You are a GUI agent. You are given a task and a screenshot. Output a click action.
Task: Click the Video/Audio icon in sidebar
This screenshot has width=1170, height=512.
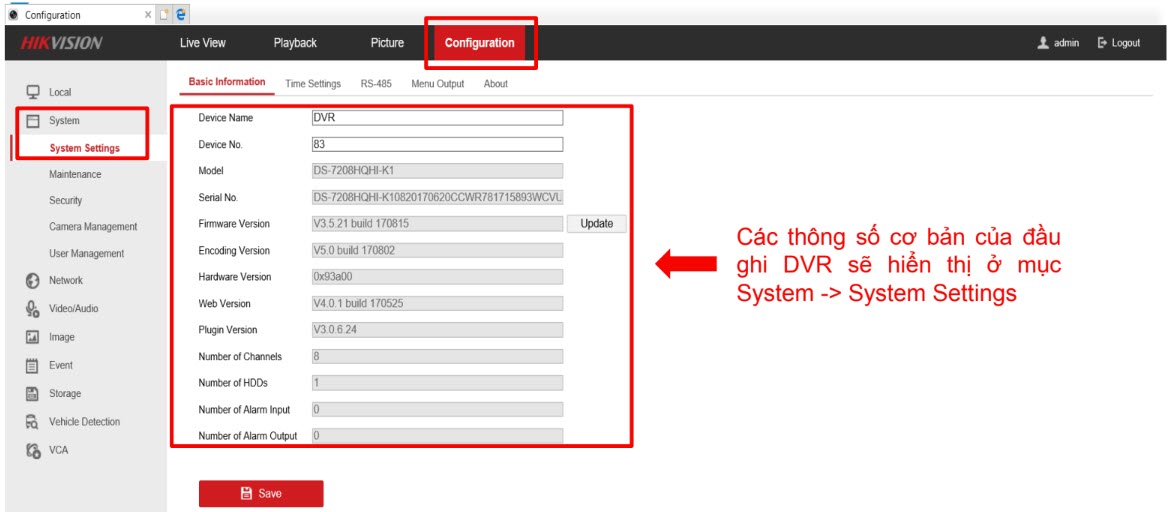(32, 309)
